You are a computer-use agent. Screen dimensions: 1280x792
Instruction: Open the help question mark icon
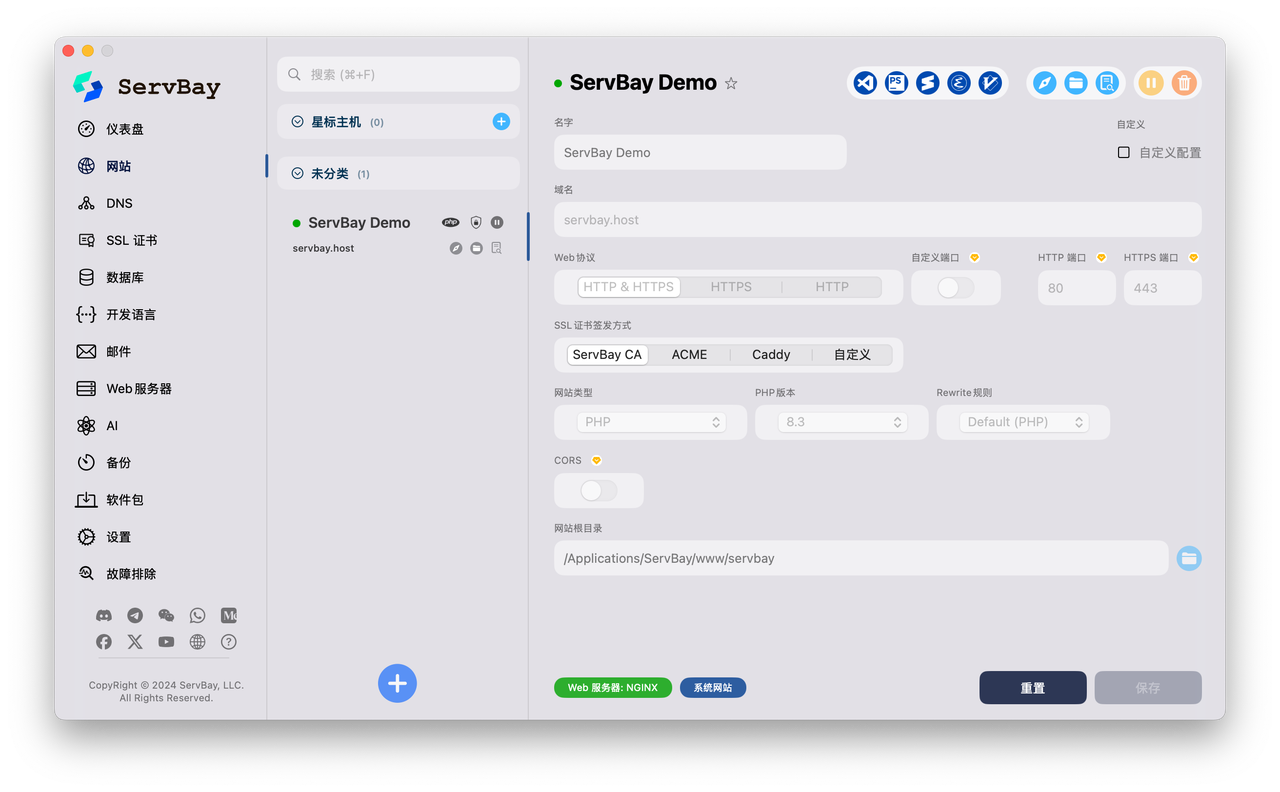coord(229,642)
